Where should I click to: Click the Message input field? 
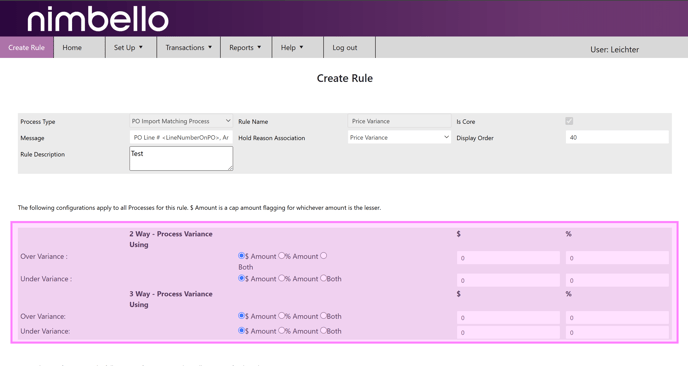point(181,137)
